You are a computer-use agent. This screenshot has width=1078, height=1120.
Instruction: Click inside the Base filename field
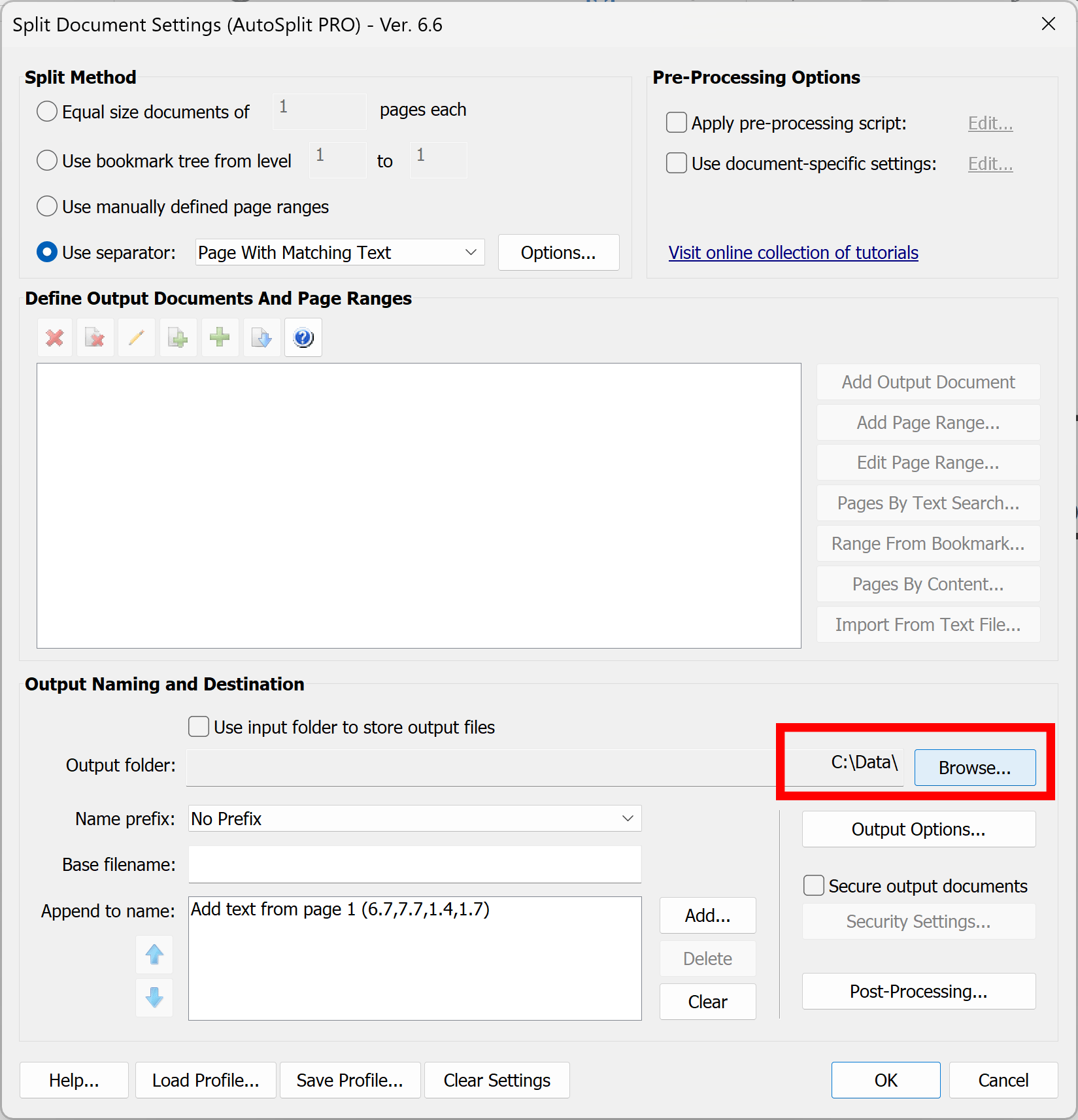(414, 864)
